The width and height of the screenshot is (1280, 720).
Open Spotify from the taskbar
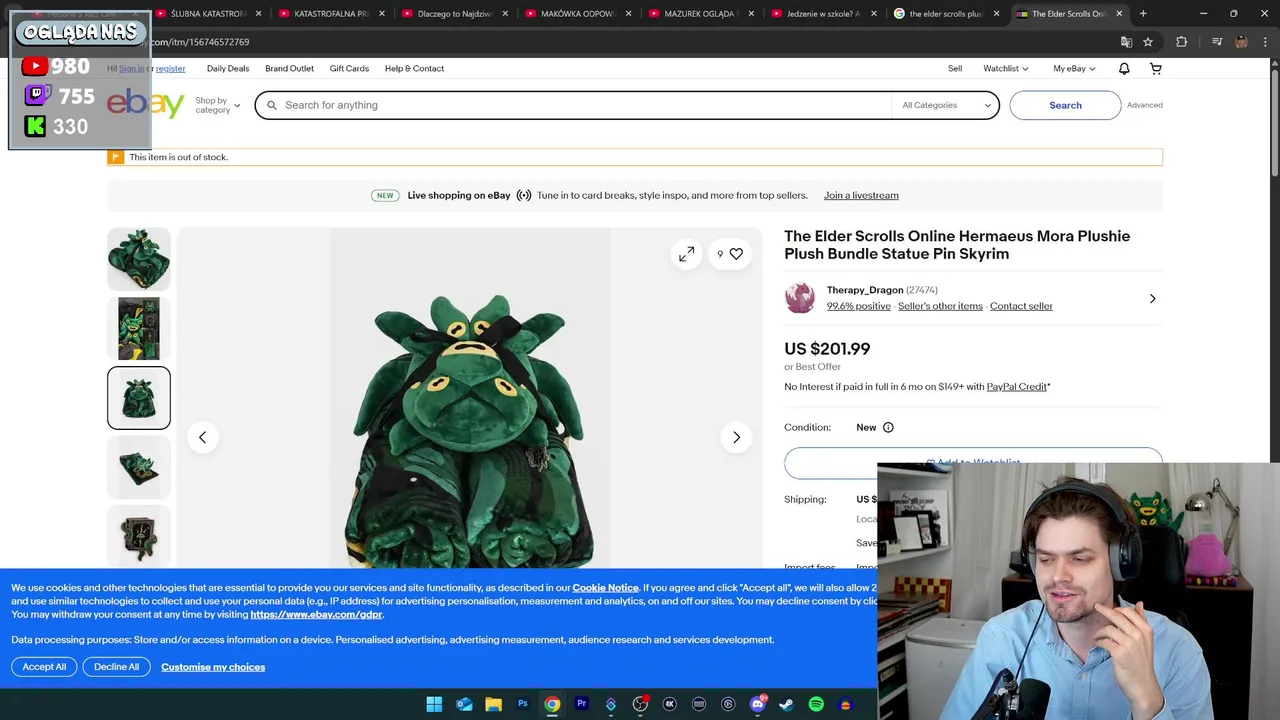[816, 704]
